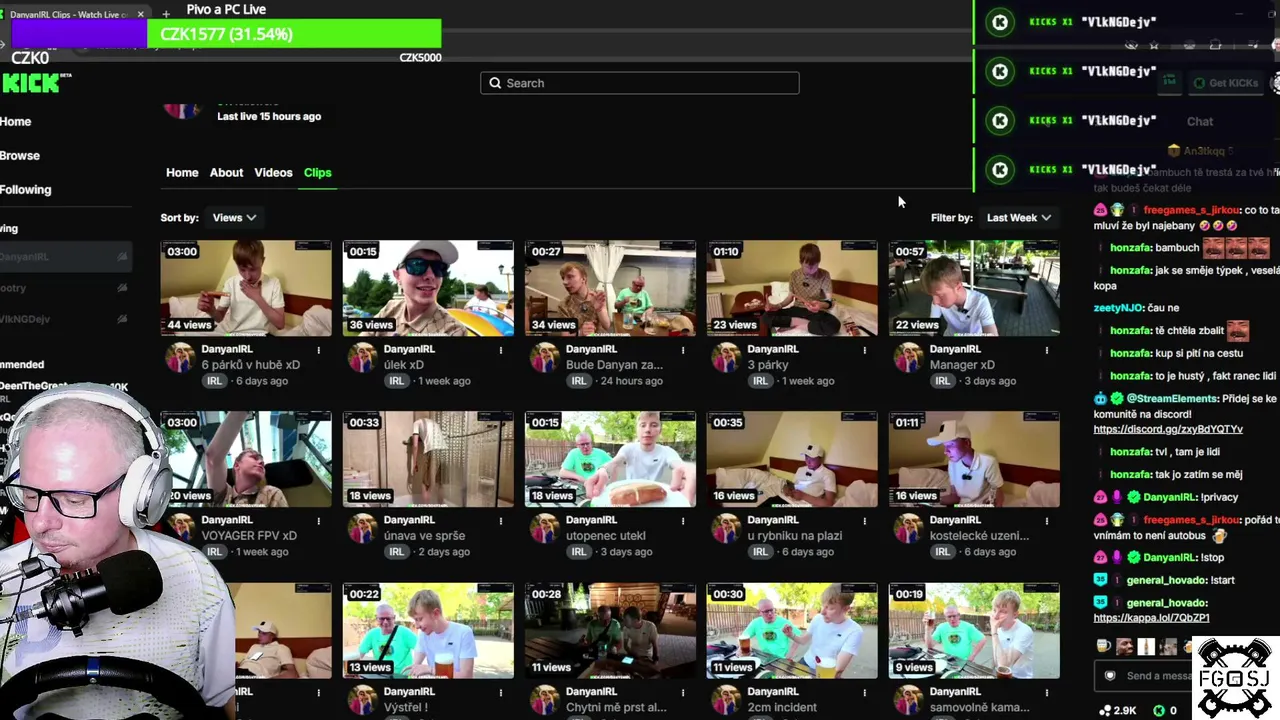
Task: Click @StreamElements username in chat
Action: point(1172,398)
